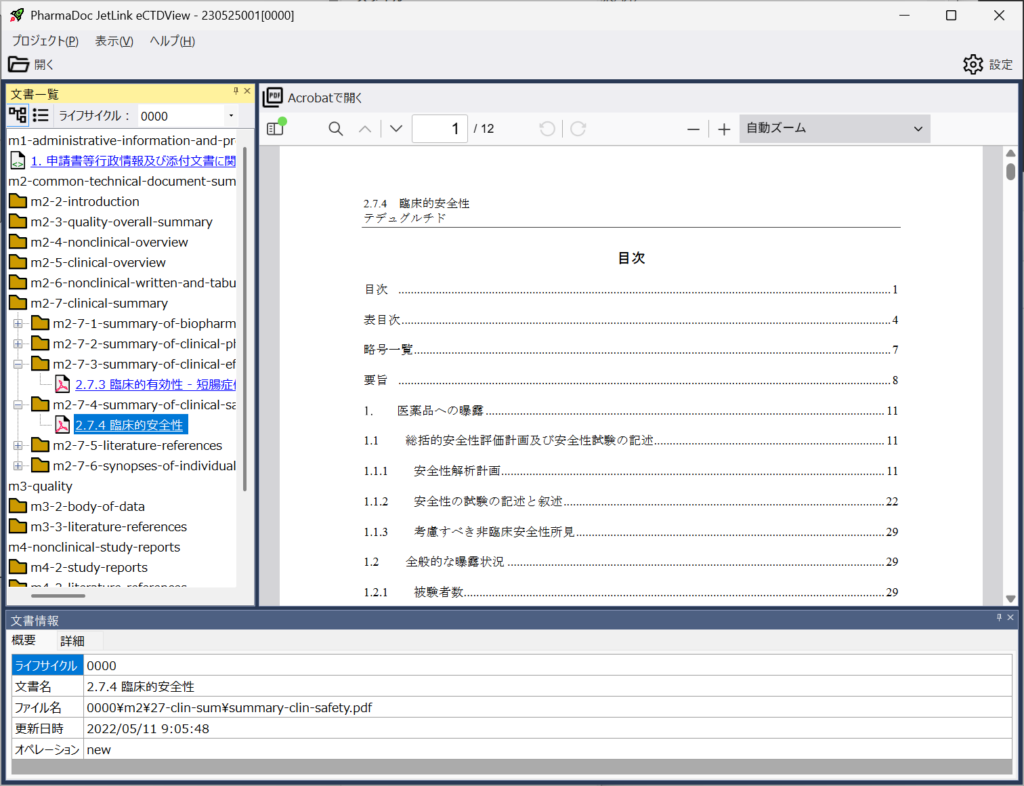This screenshot has height=786, width=1024.
Task: Click the magnifier search icon in PDF toolbar
Action: coord(336,129)
